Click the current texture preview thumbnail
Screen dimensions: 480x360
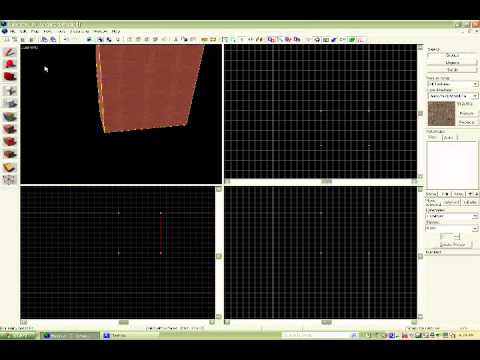[x=441, y=114]
